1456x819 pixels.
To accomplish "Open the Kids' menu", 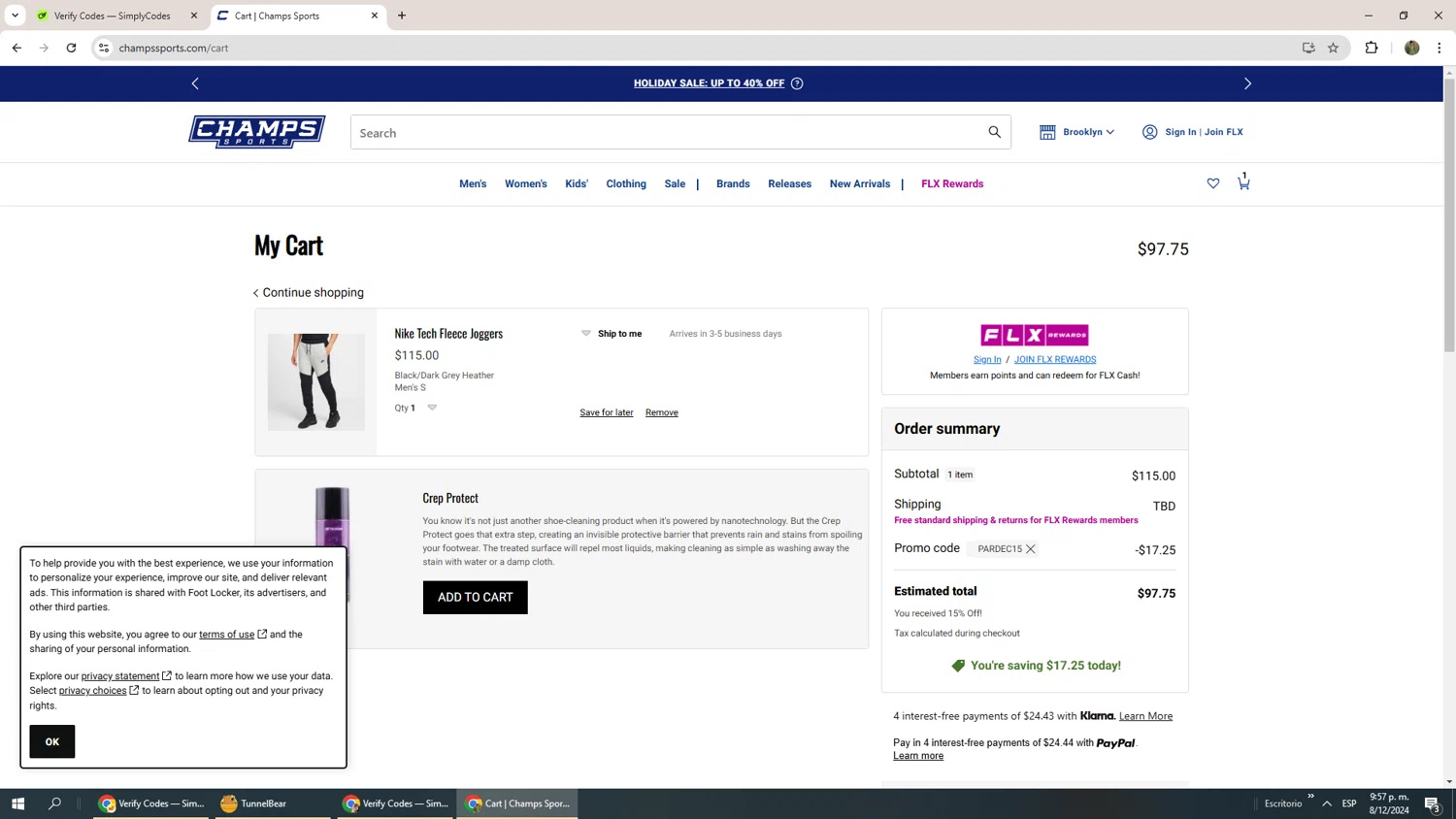I will tap(577, 183).
